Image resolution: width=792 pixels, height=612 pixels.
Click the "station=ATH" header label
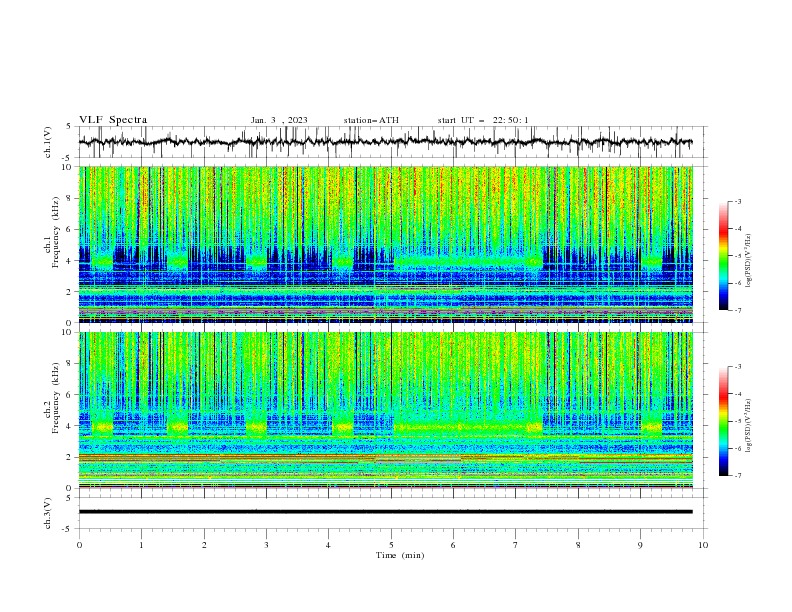(371, 120)
